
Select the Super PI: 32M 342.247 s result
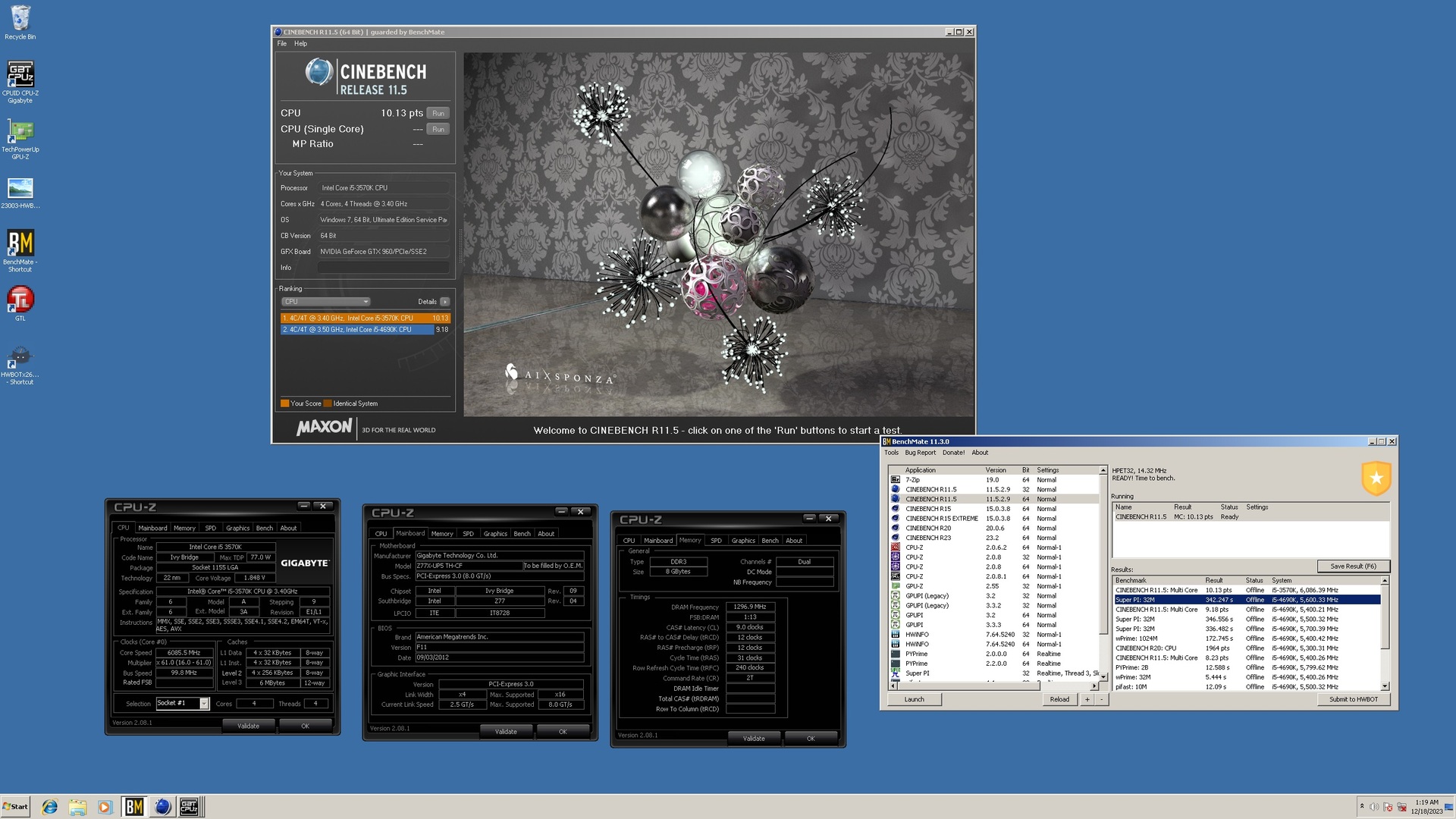(1247, 600)
